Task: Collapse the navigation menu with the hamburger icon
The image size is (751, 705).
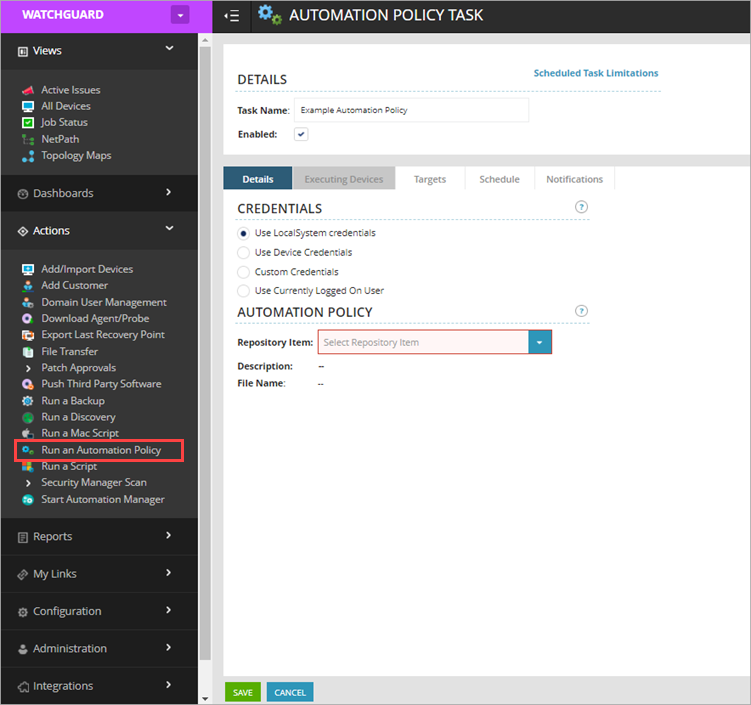Action: point(232,16)
